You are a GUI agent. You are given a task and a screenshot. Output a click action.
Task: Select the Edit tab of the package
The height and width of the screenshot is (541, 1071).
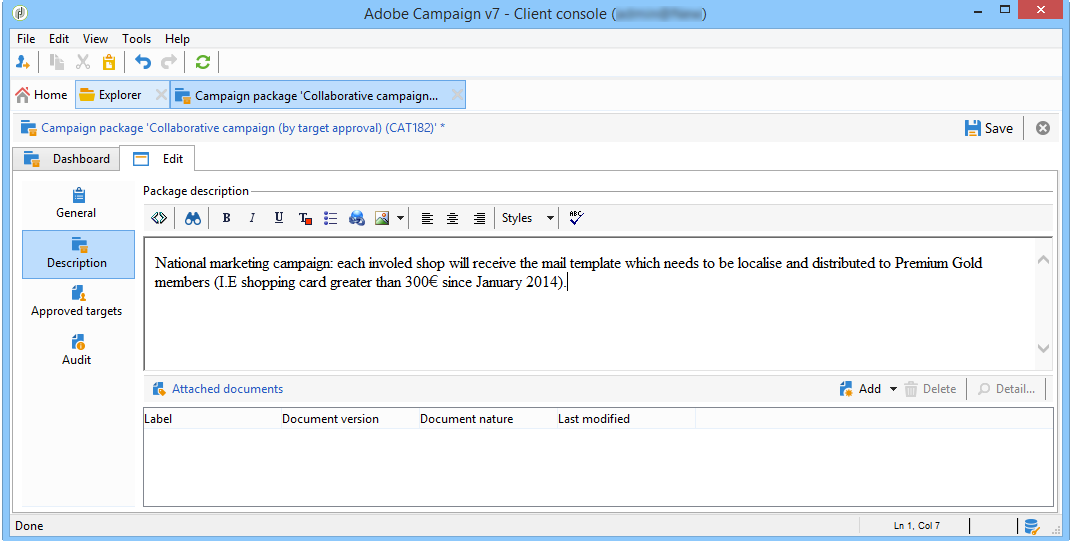click(x=158, y=158)
